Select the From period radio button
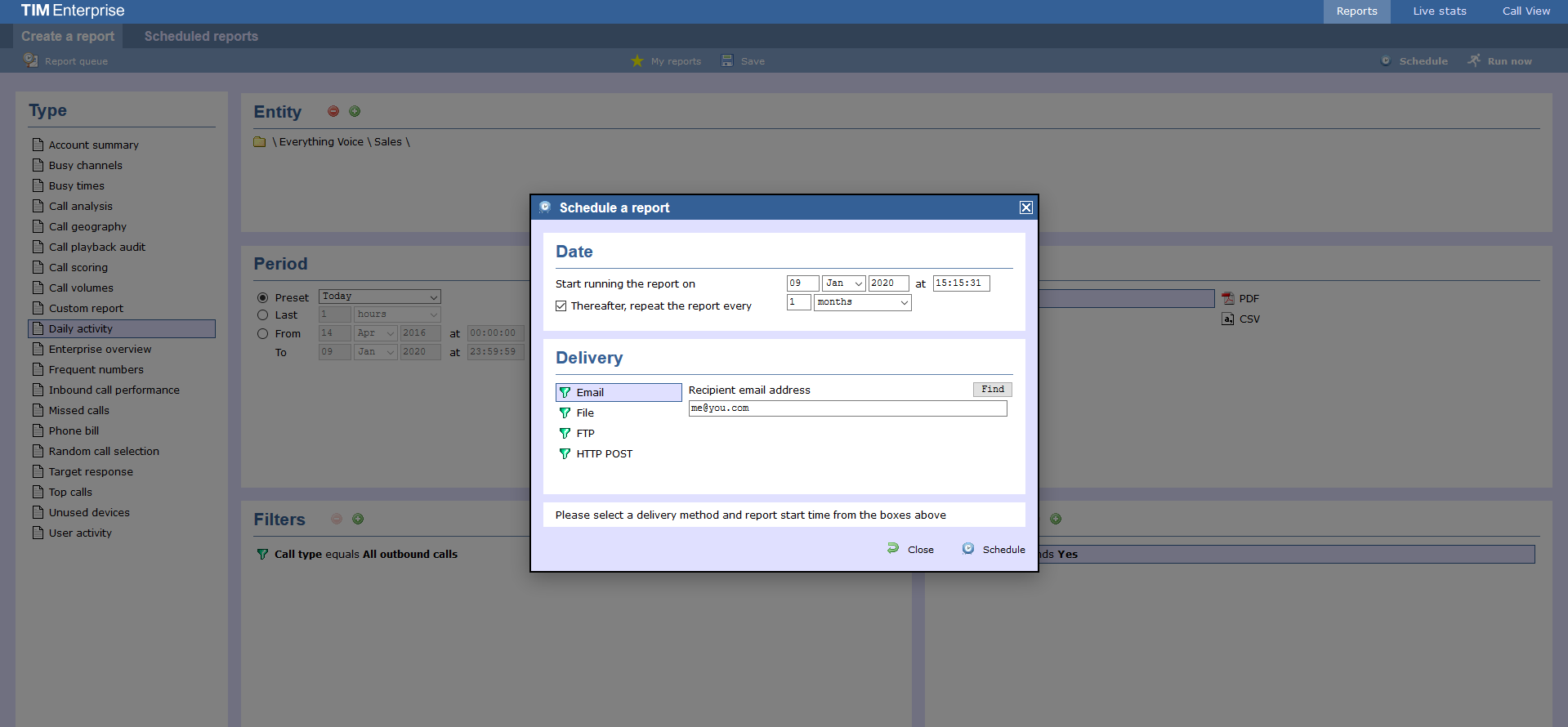Viewport: 1568px width, 727px height. 263,333
